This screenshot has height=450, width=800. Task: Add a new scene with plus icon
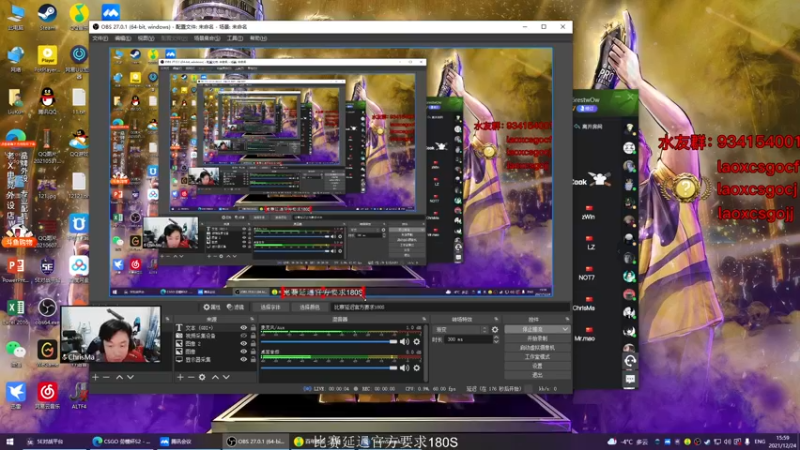pos(95,377)
